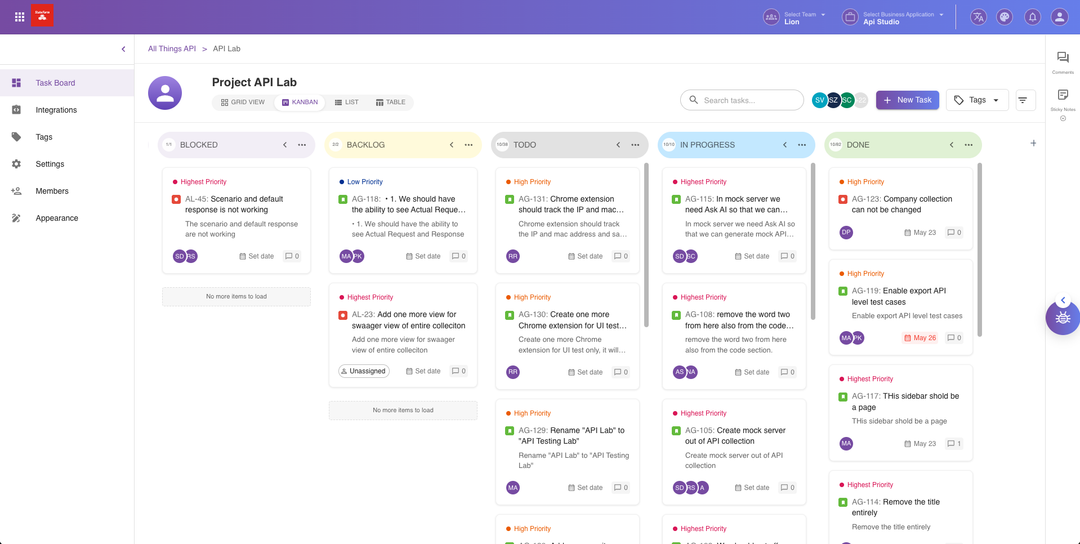Open Sticky Notes from right sidebar
The height and width of the screenshot is (544, 1080).
click(x=1062, y=96)
